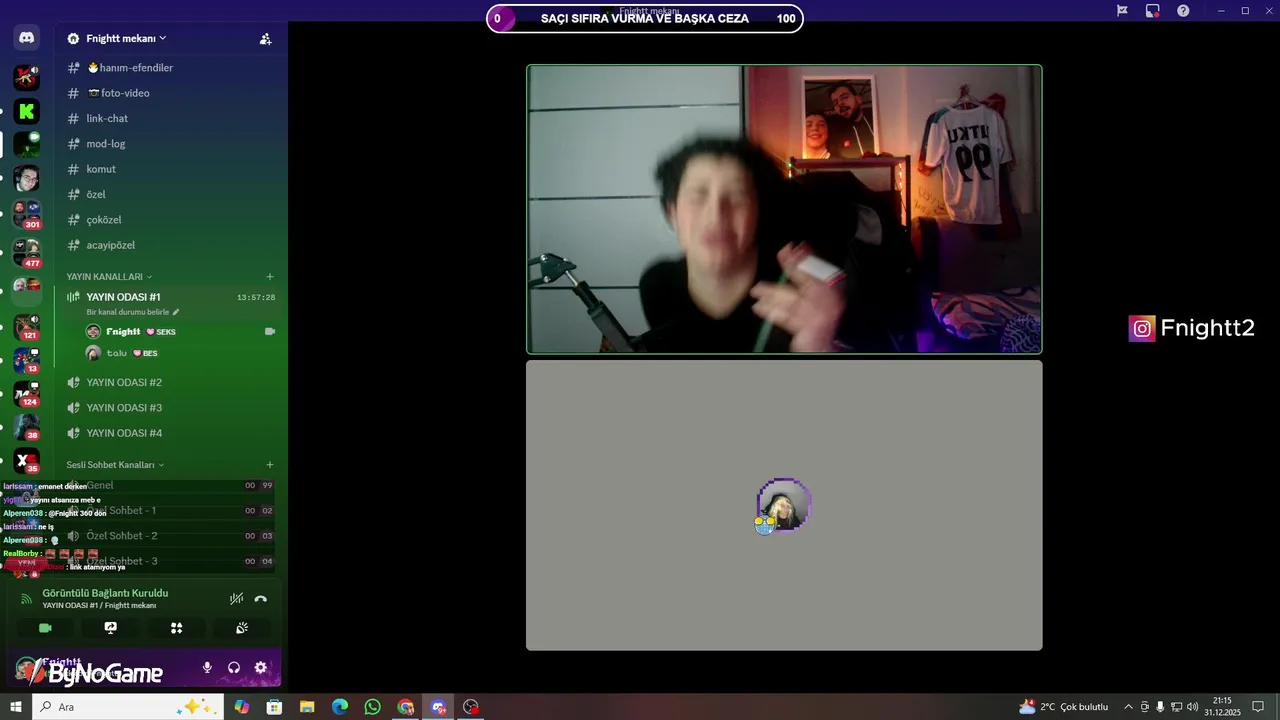This screenshot has height=720, width=1280.
Task: Click the Ara search box on taskbar
Action: click(128, 707)
